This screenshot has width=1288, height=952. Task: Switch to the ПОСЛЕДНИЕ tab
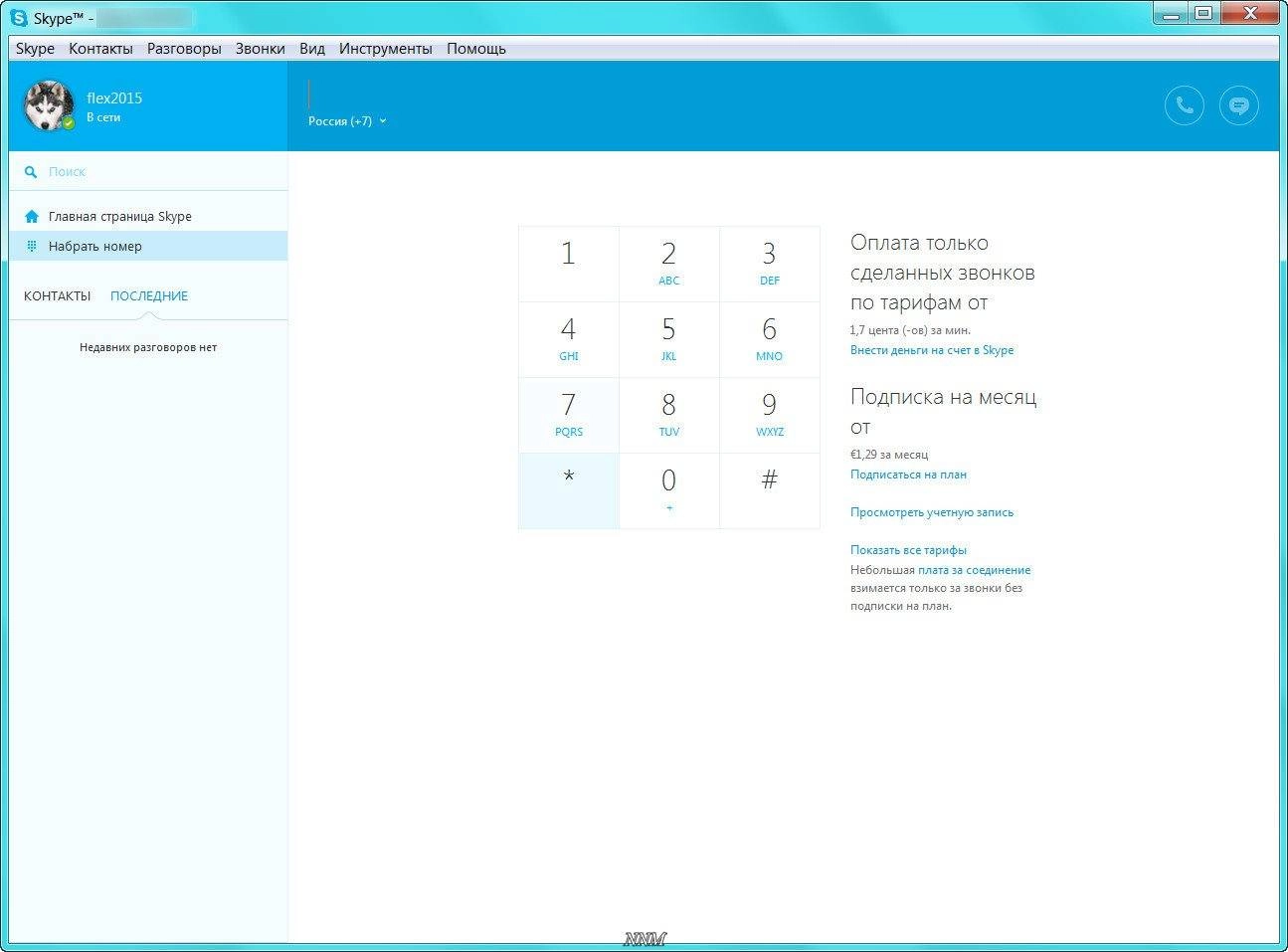coord(149,296)
